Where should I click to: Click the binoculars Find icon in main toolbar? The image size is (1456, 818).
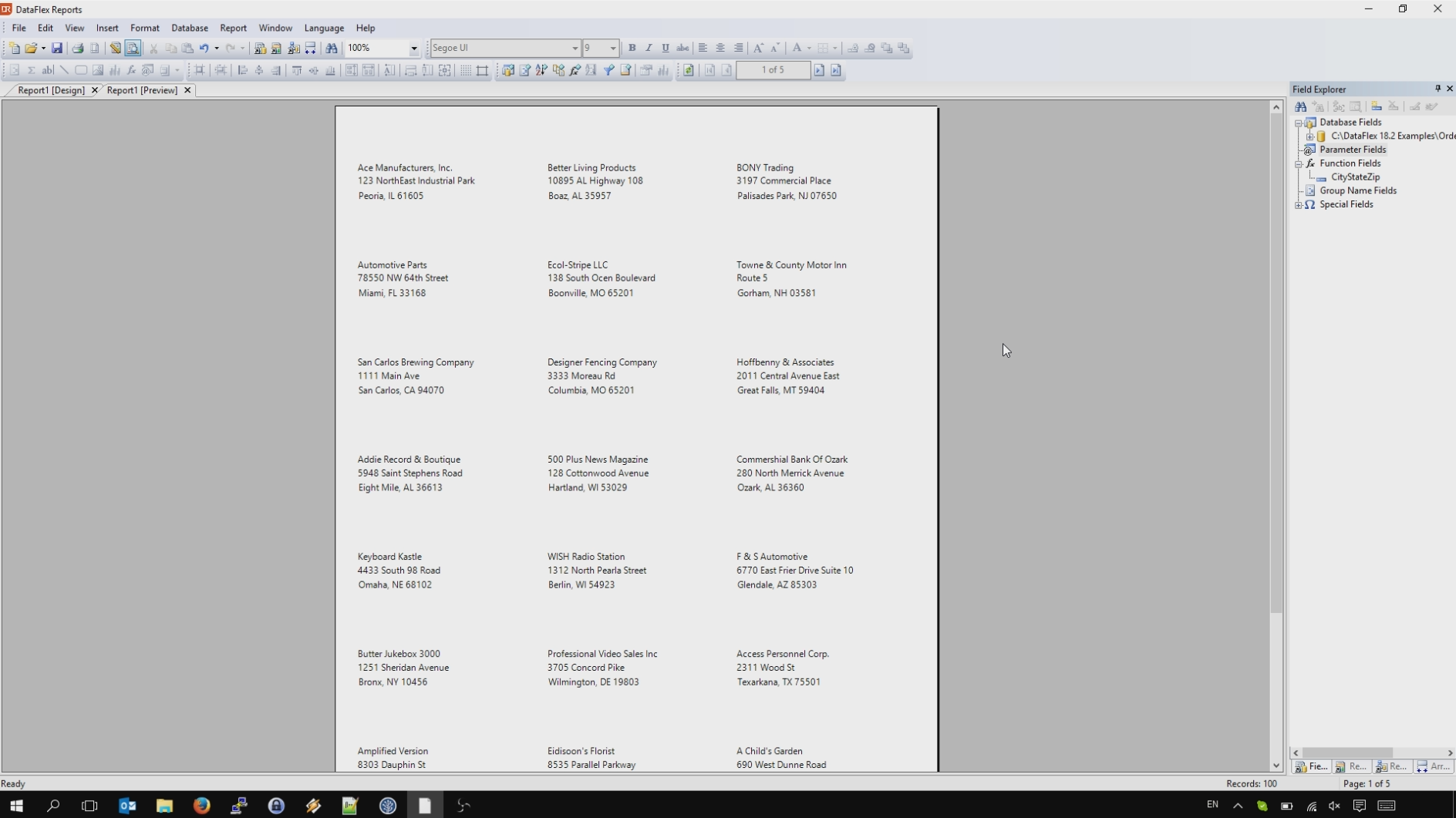(x=332, y=48)
